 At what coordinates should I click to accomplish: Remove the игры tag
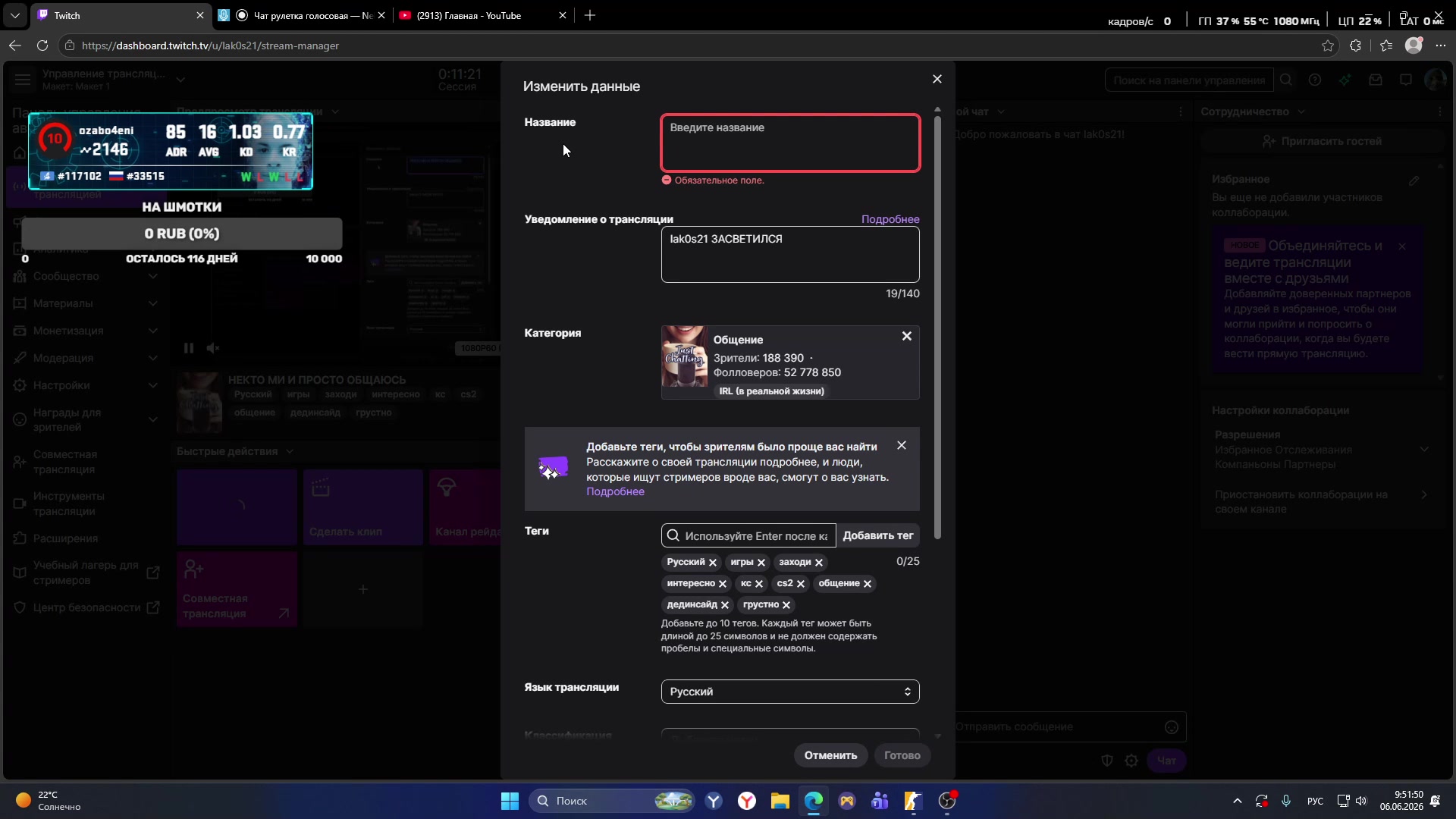[761, 562]
